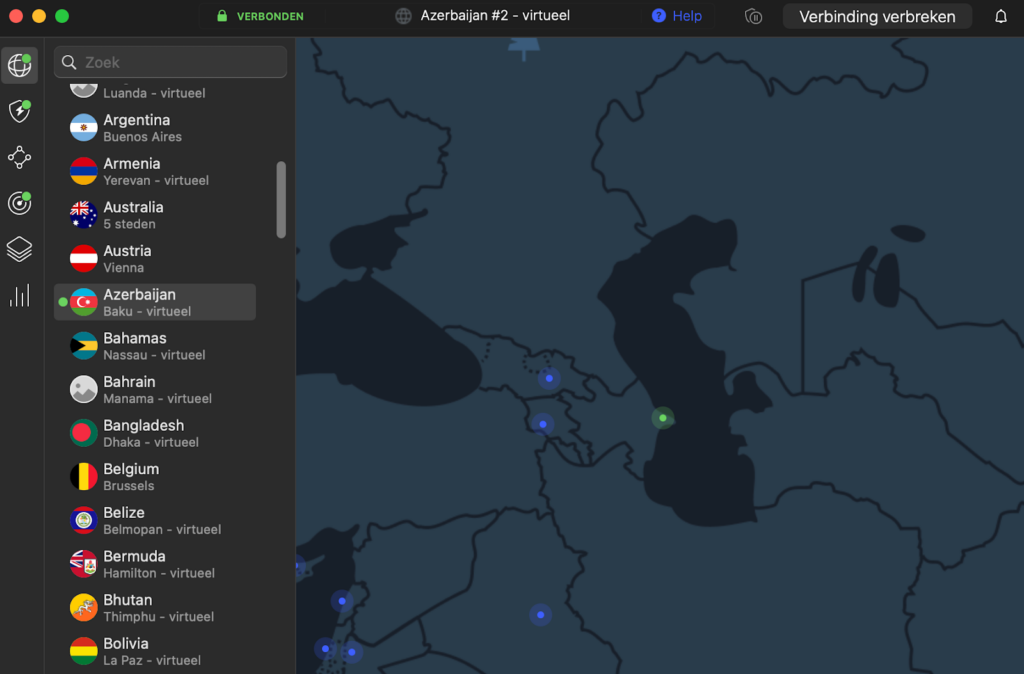The height and width of the screenshot is (674, 1024).
Task: Click the globe icon beside Azerbaijan #2 title
Action: [x=404, y=16]
